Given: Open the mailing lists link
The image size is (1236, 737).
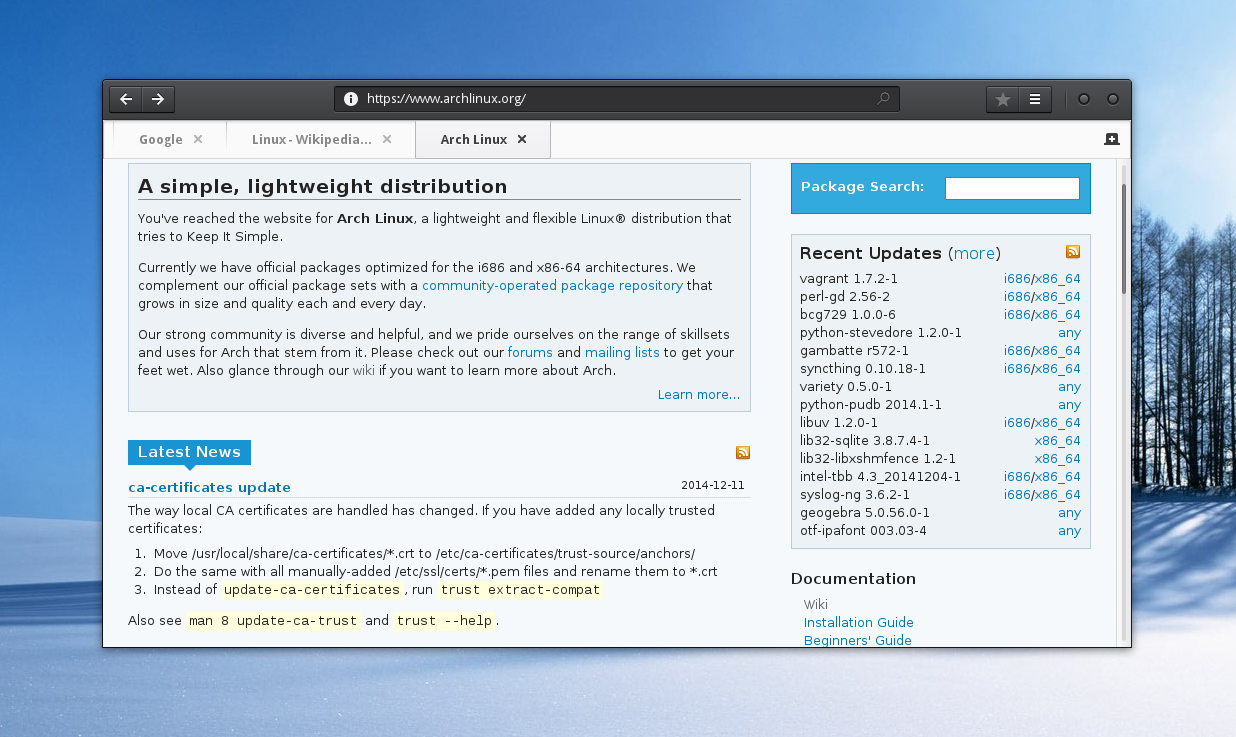Looking at the screenshot, I should (622, 353).
